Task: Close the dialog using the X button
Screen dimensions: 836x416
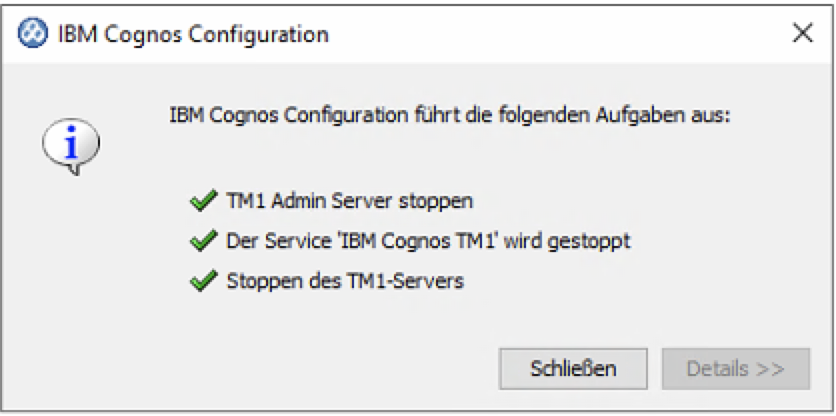Action: pyautogui.click(x=801, y=34)
